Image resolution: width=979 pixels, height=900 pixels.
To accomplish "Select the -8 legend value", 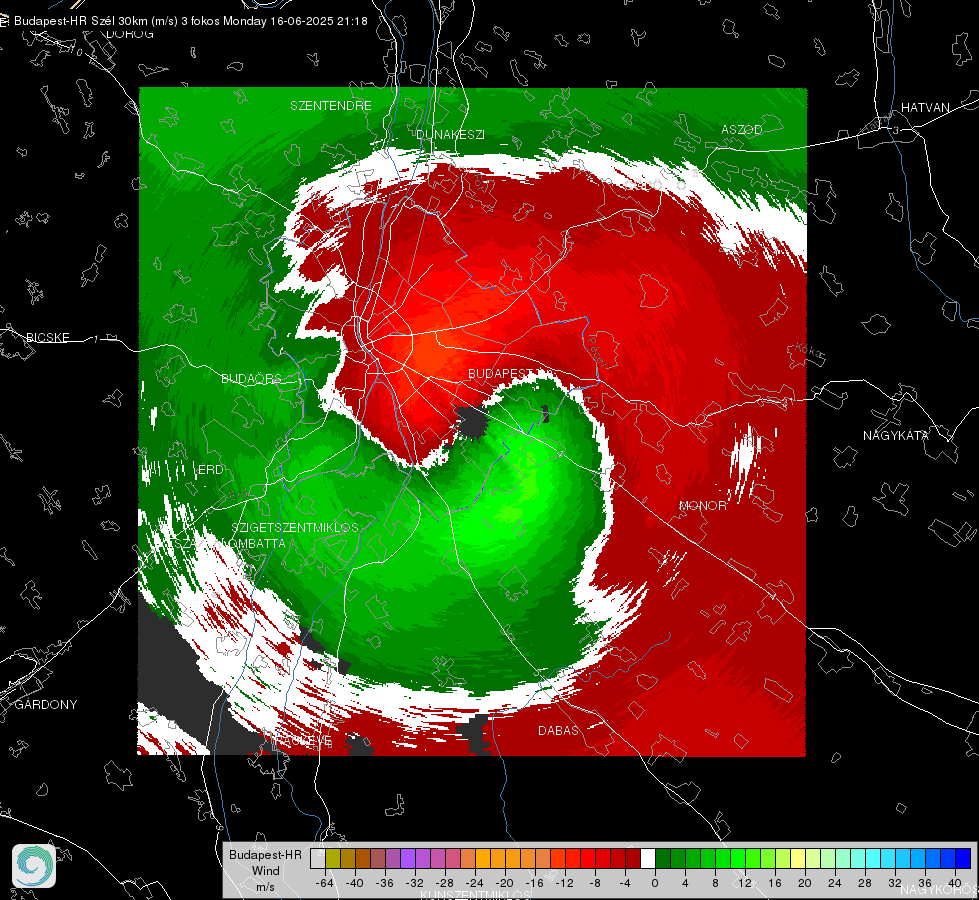I will [x=595, y=883].
